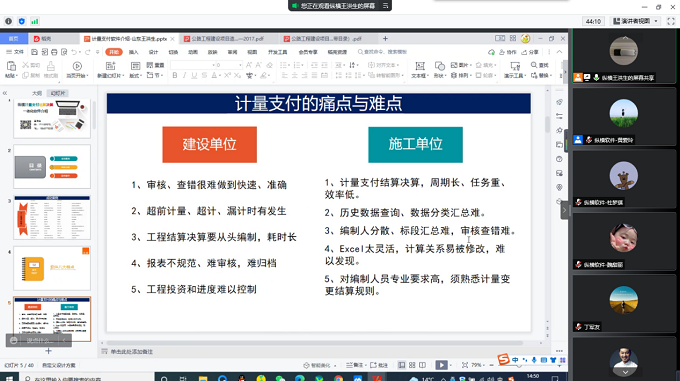Click the New Slide icon

(x=111, y=65)
